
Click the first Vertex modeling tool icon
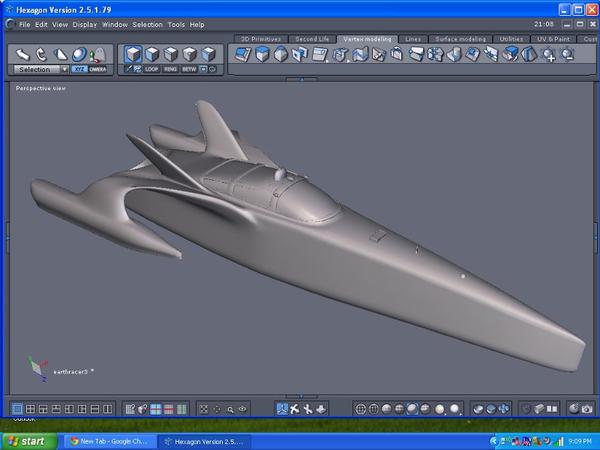242,55
